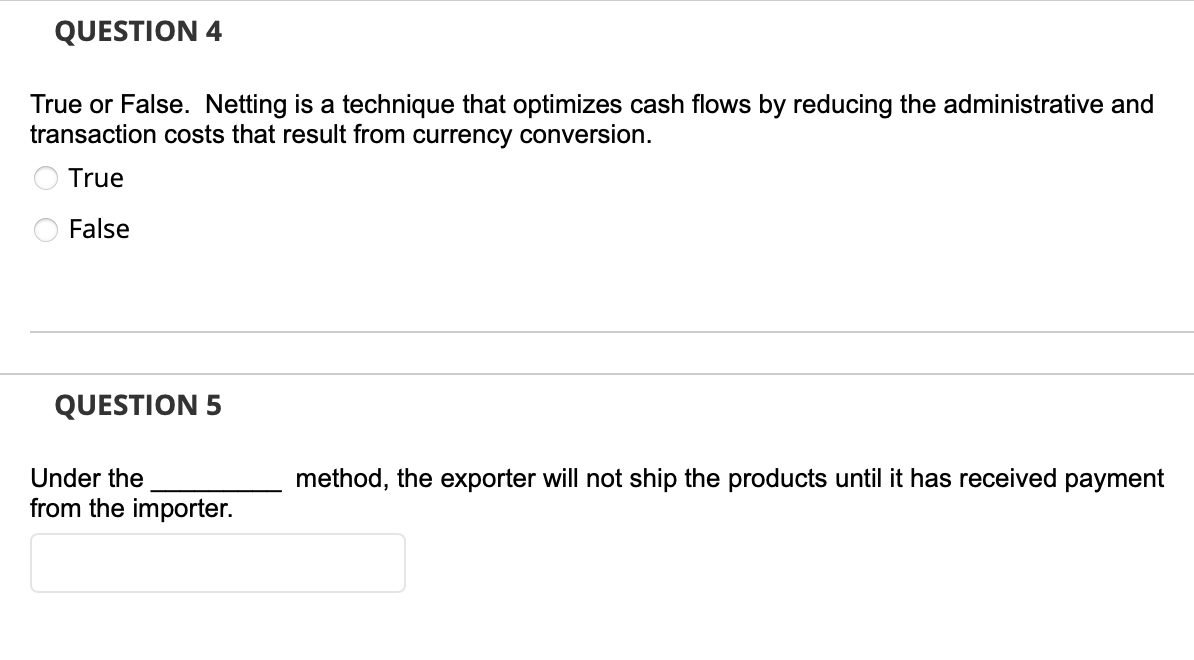Click the False option label
The width and height of the screenshot is (1194, 660).
click(98, 228)
